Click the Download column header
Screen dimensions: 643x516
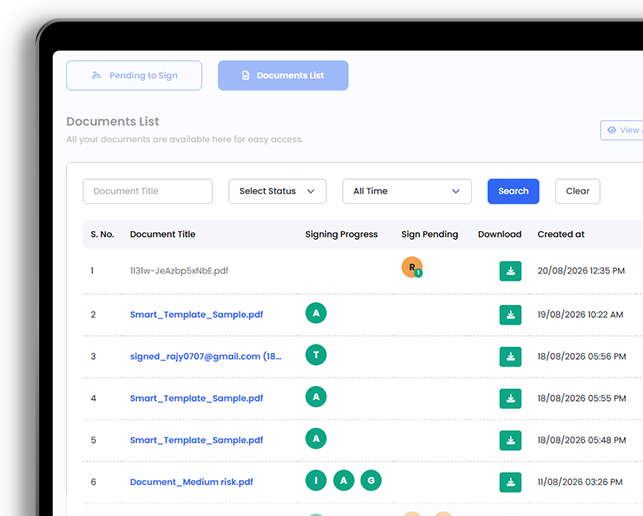tap(499, 234)
